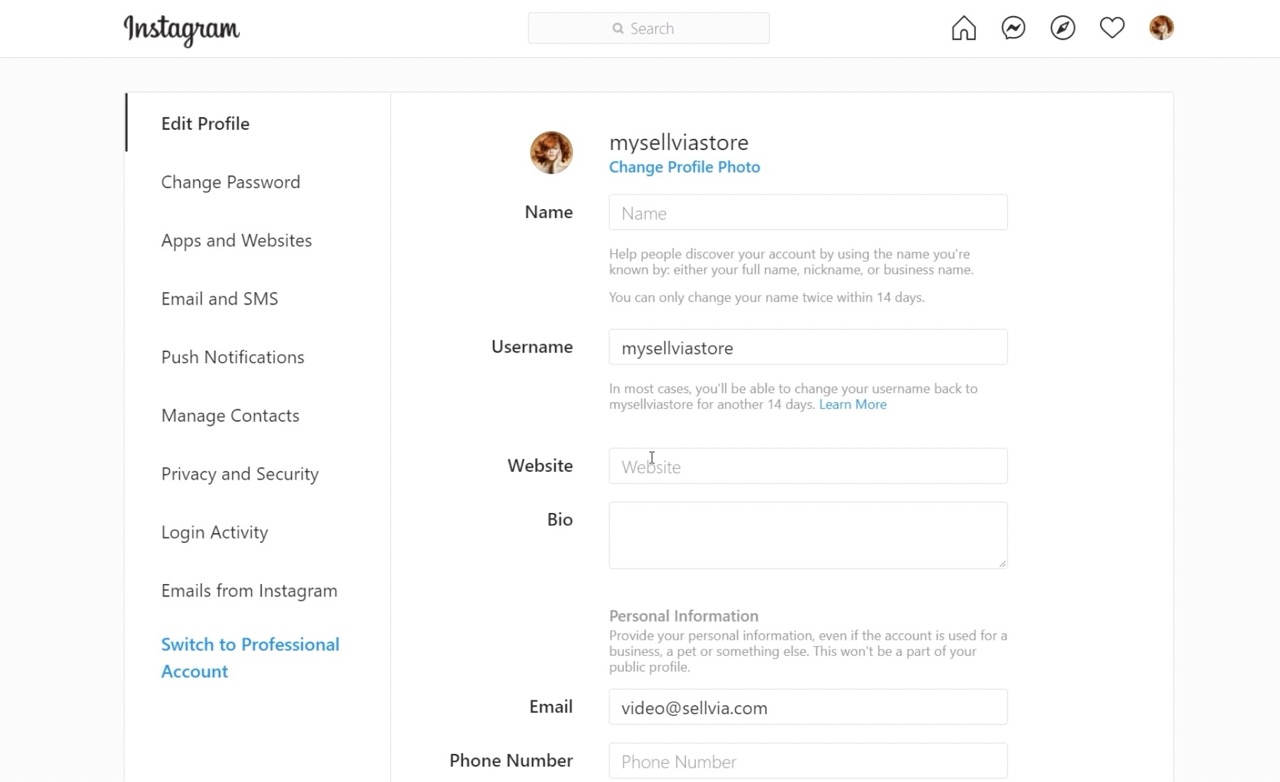The height and width of the screenshot is (782, 1280).
Task: Go to Email and SMS settings
Action: coord(219,298)
